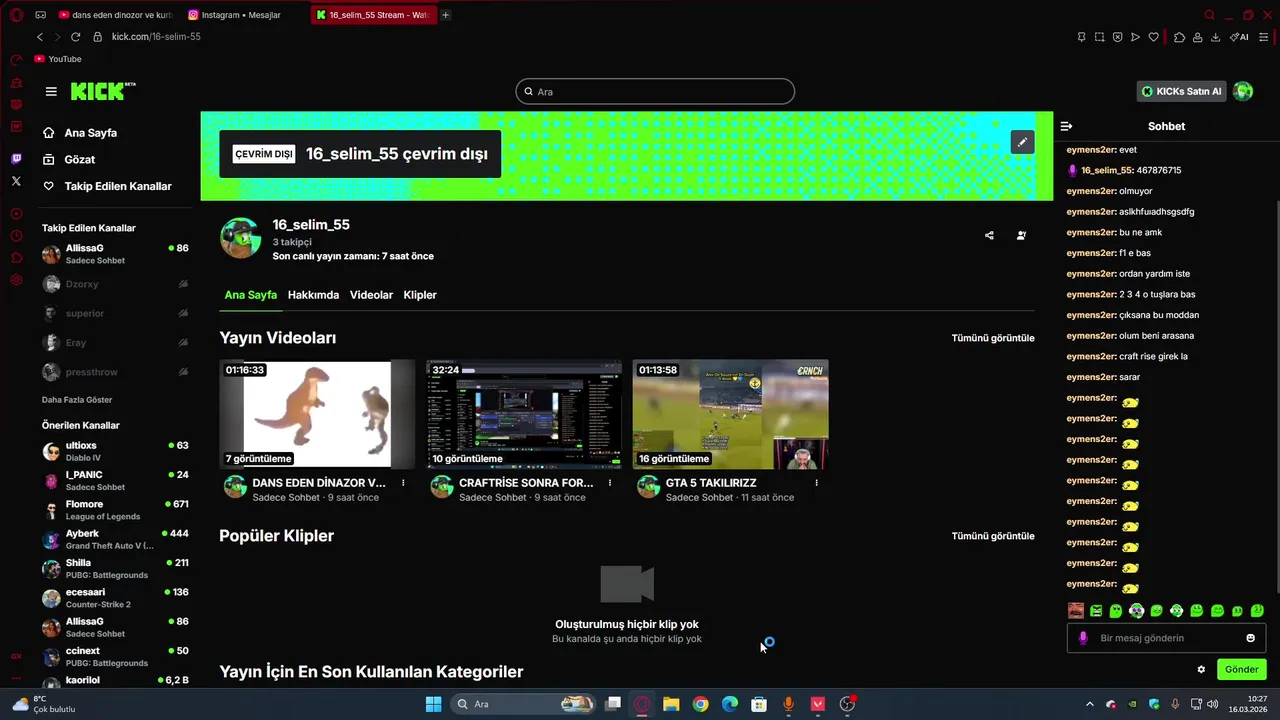Insert the man face emote
Screen dimensions: 1280x720
tap(1076, 610)
